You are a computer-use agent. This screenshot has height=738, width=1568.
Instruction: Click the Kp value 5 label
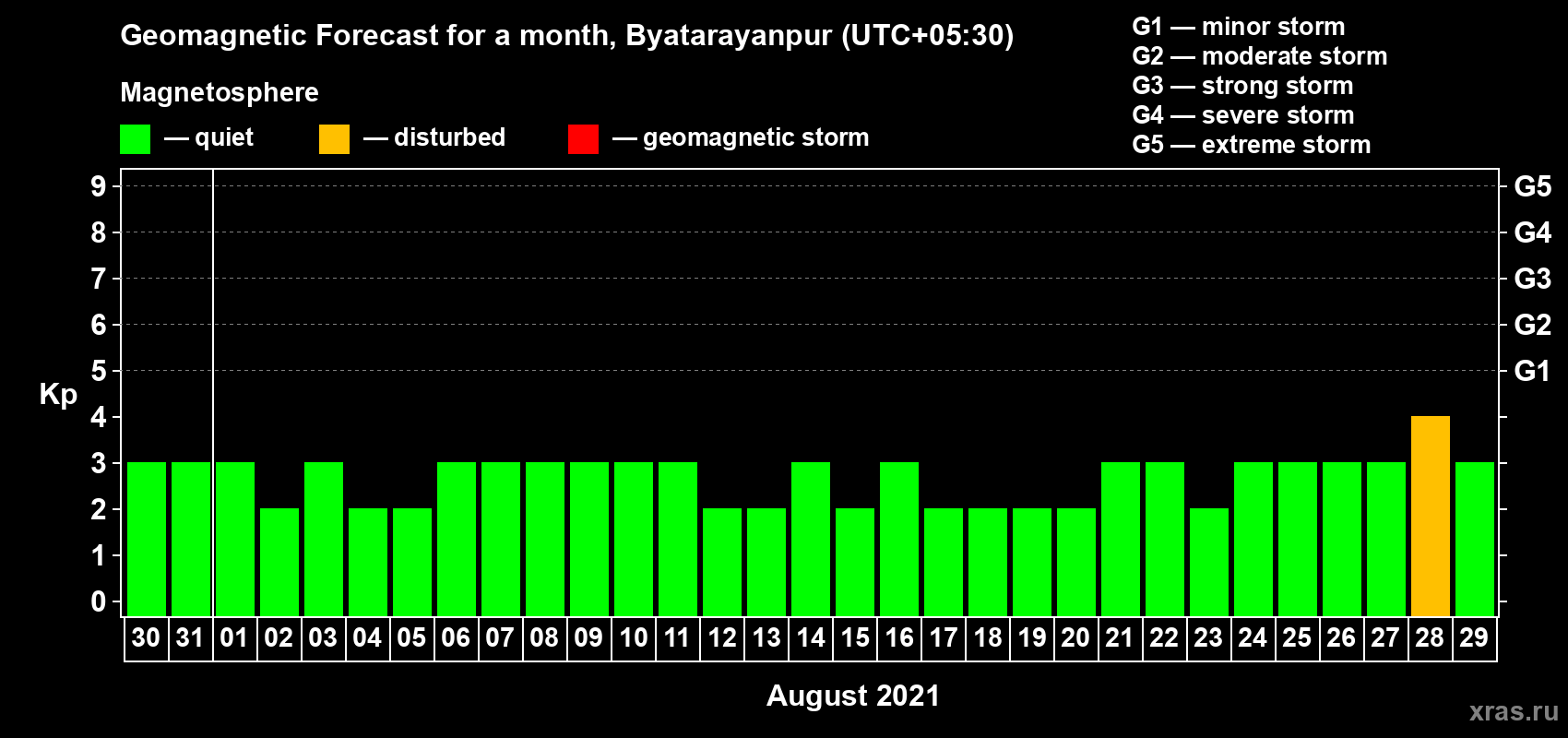pos(99,371)
